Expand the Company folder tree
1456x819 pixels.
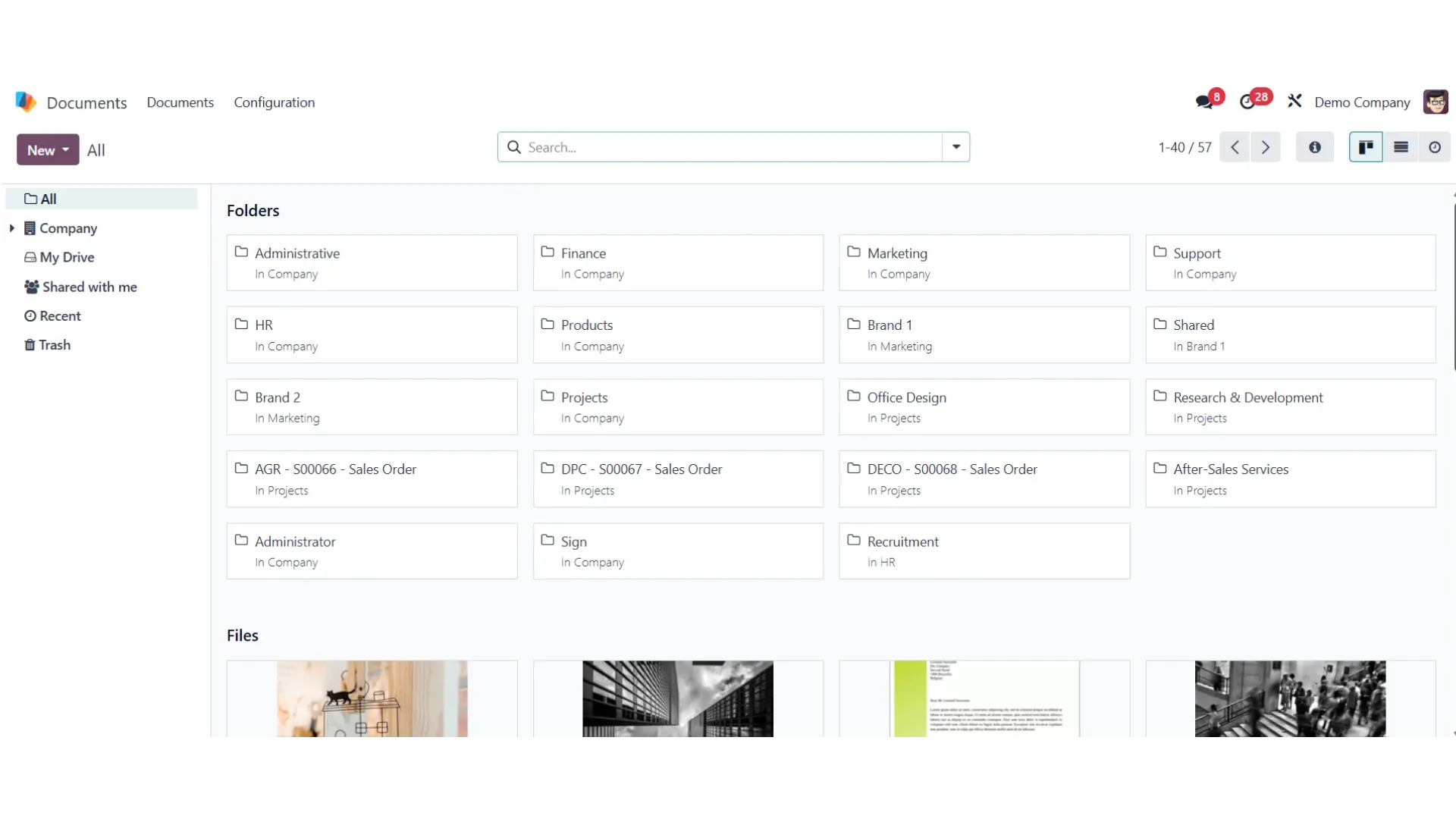click(12, 228)
